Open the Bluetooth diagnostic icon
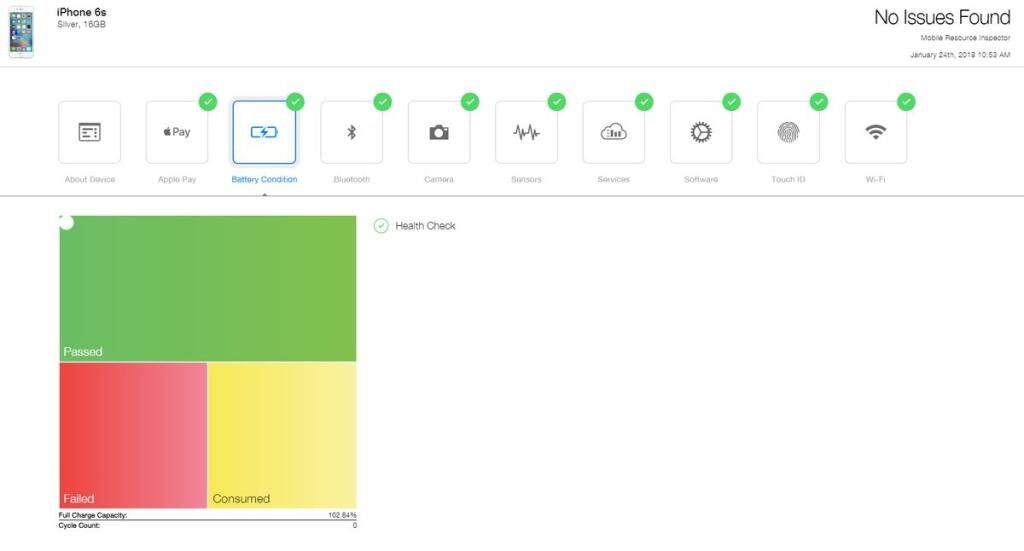 tap(351, 133)
